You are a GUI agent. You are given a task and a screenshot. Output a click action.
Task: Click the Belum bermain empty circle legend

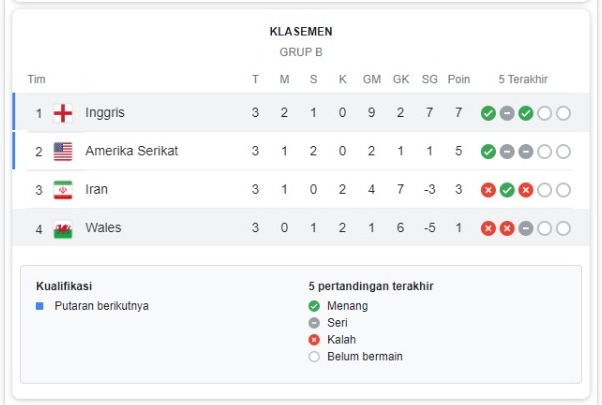[x=314, y=357]
